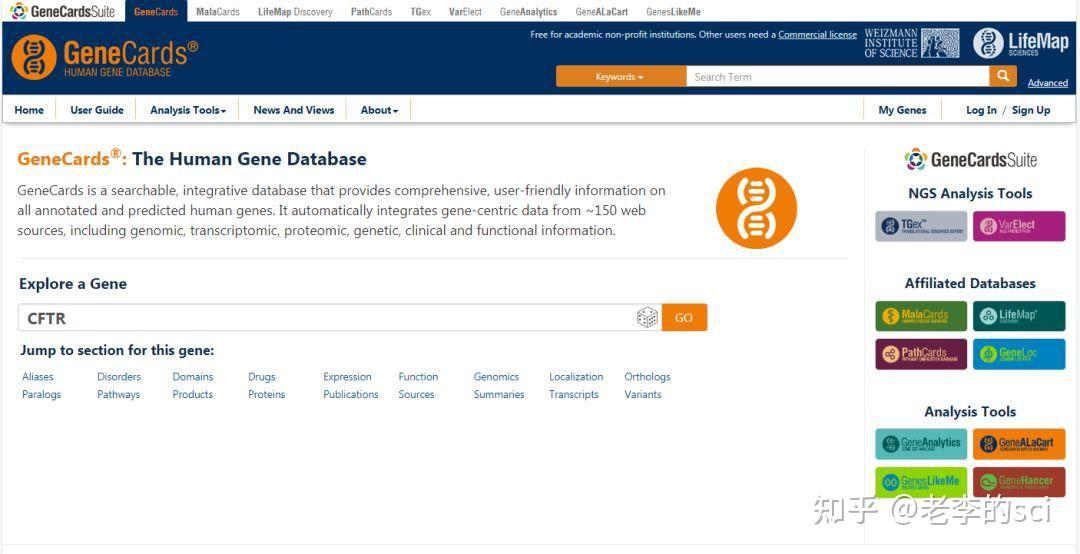Jump to the Expression section

tap(347, 376)
